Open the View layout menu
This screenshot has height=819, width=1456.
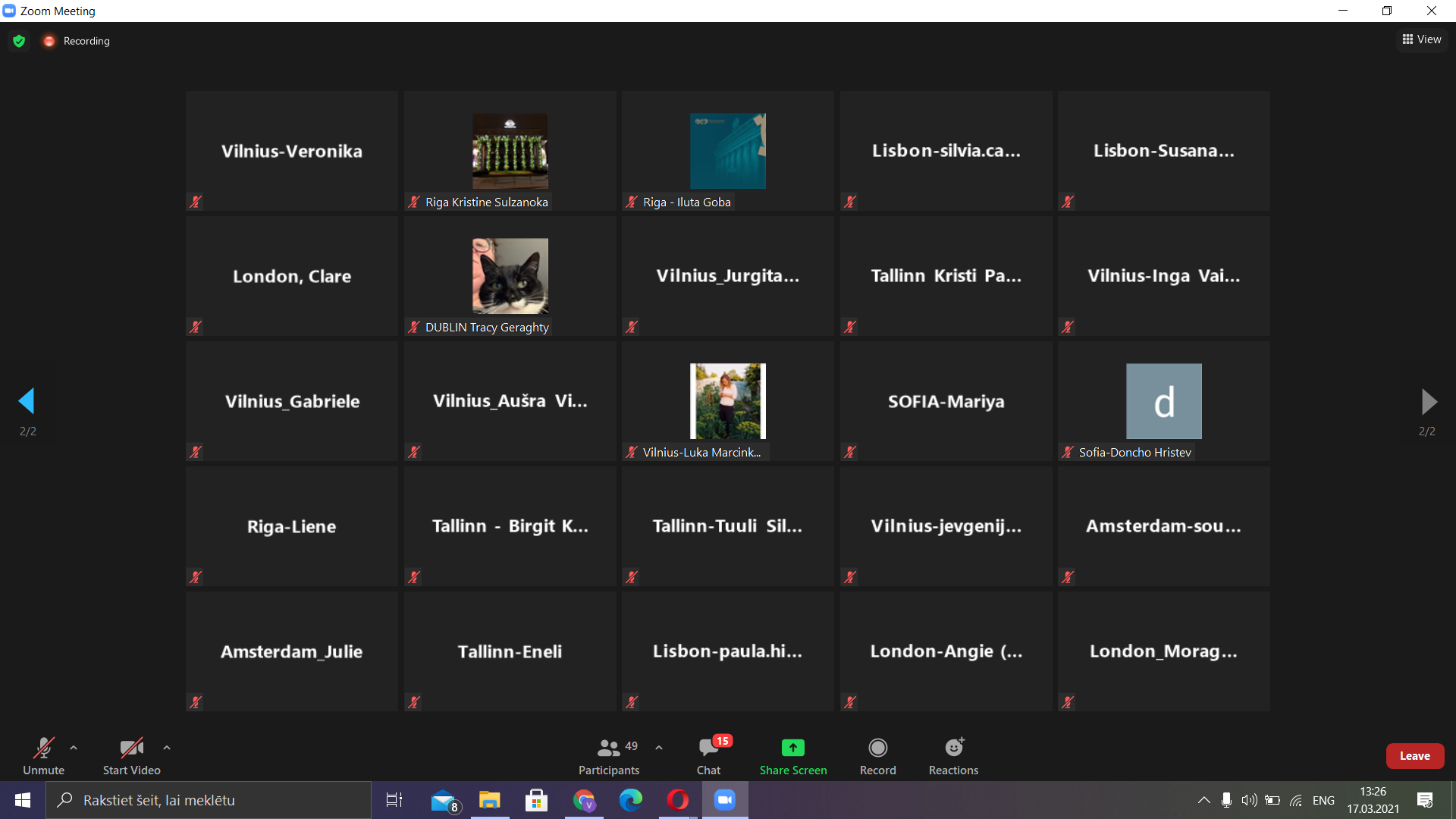1422,39
